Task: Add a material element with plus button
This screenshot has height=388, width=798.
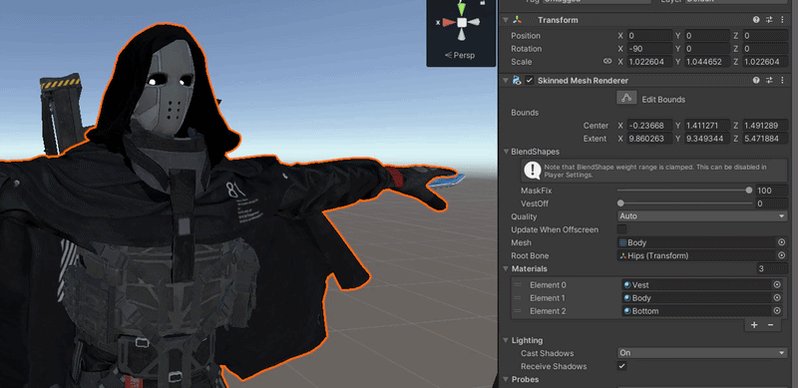Action: pyautogui.click(x=754, y=325)
